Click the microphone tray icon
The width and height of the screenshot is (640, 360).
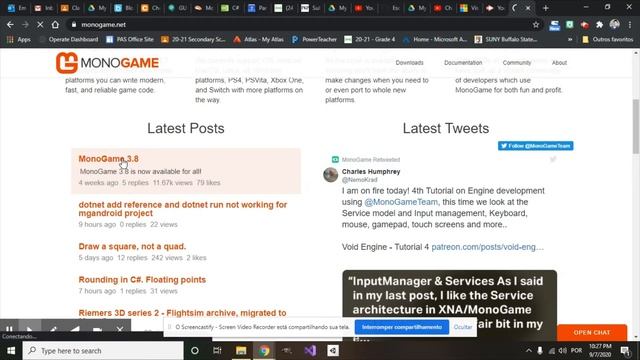point(540,351)
